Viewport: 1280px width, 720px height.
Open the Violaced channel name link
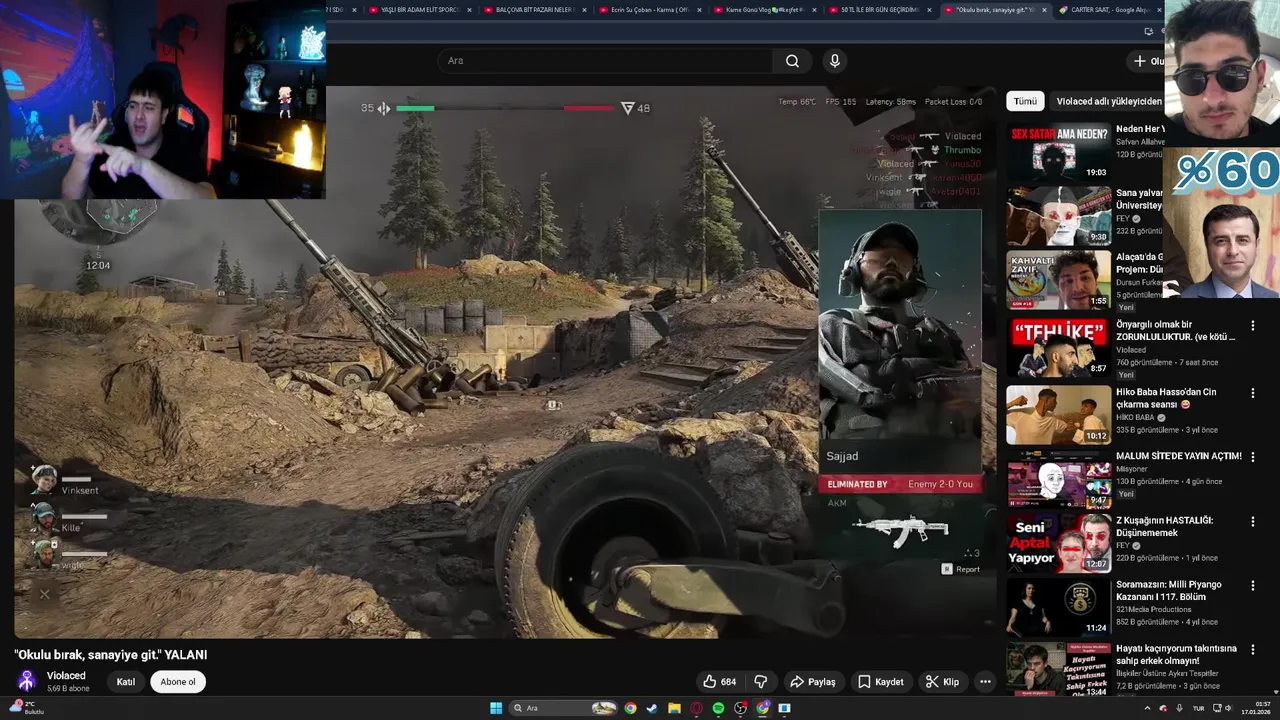tap(66, 676)
